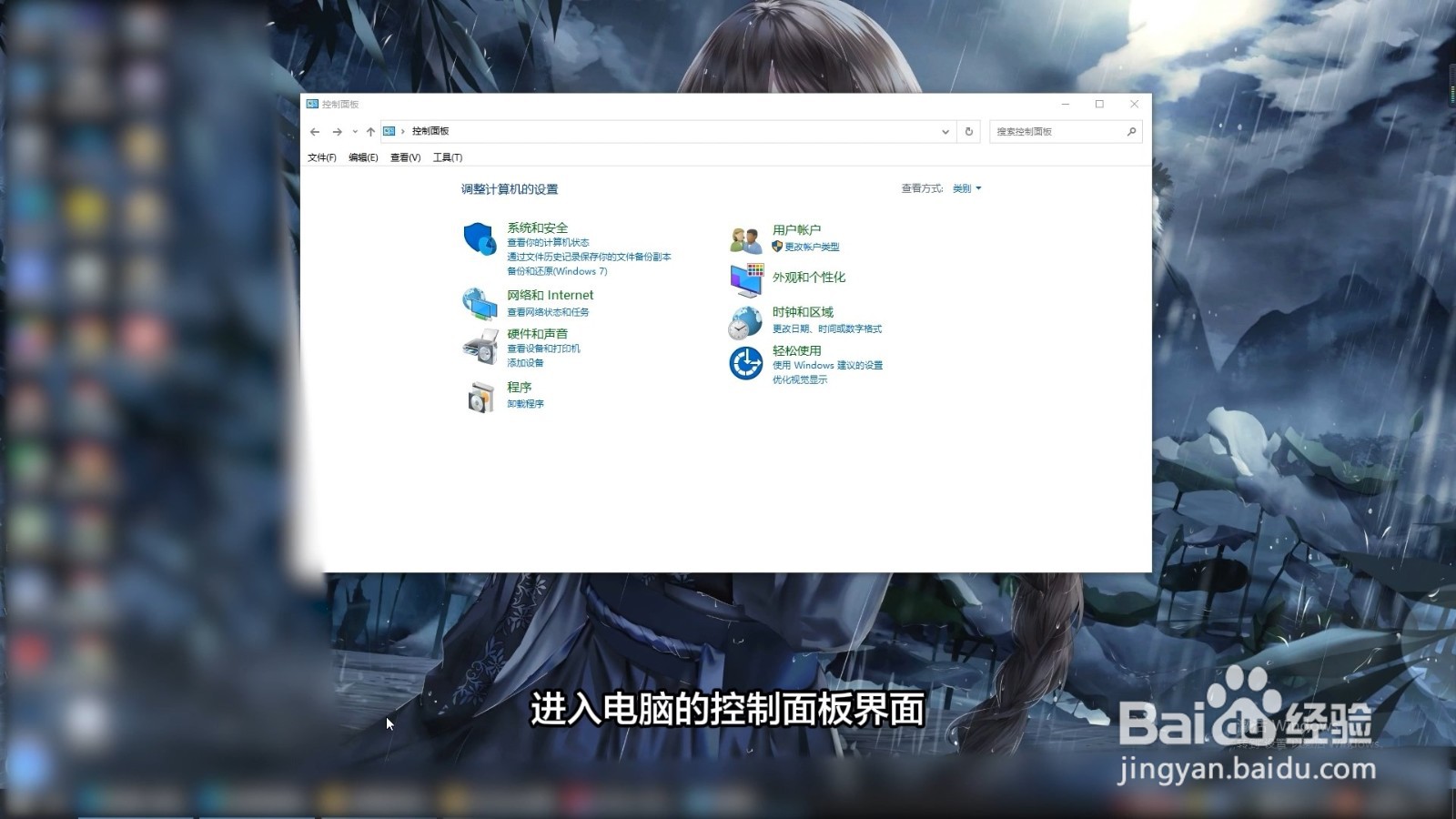Open the System and Security shield icon
This screenshot has width=1456, height=819.
point(480,239)
